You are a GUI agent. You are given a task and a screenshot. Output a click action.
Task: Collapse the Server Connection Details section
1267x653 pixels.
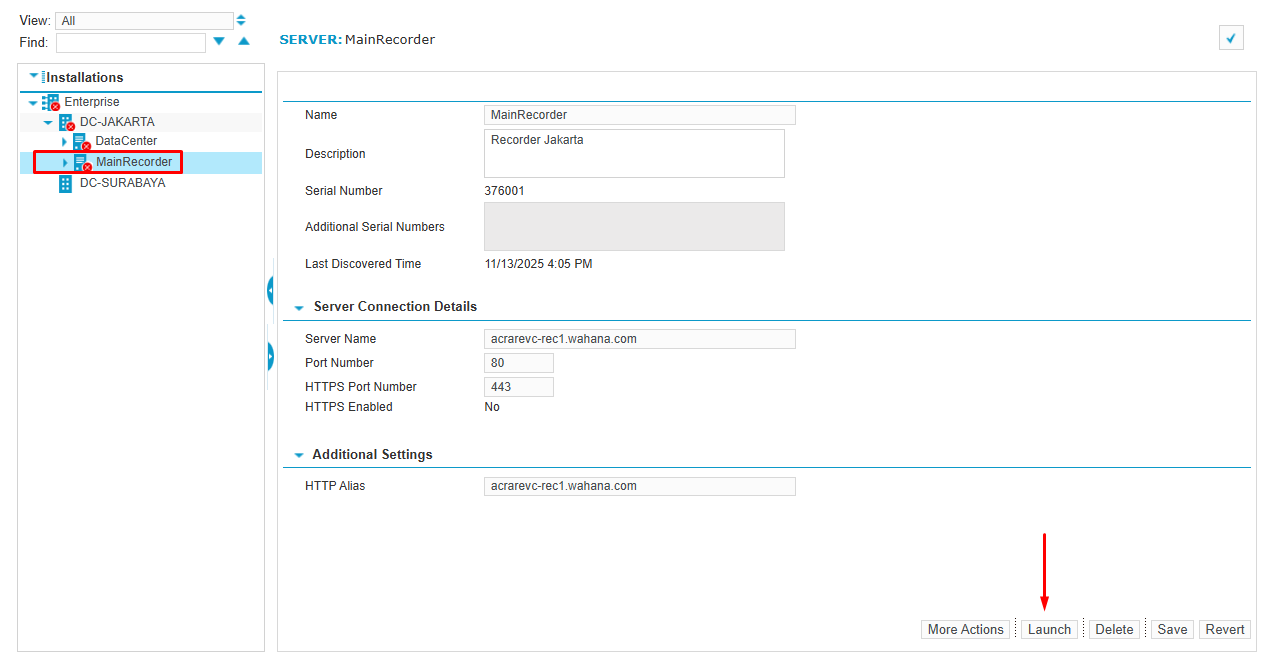click(x=298, y=307)
